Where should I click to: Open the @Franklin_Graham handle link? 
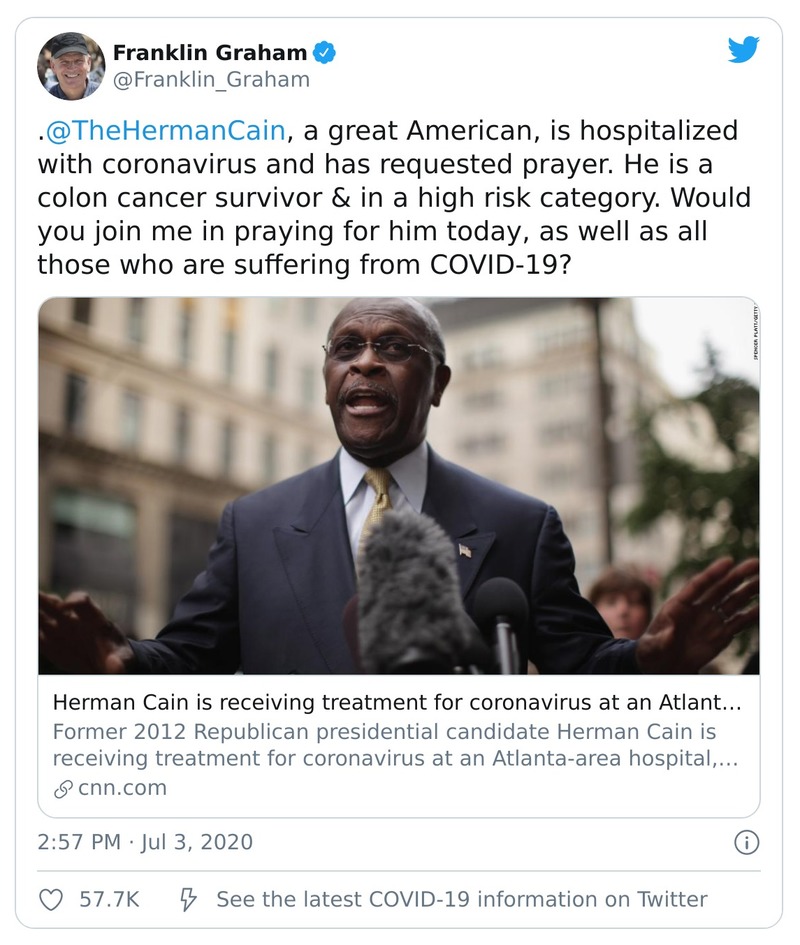pos(211,80)
